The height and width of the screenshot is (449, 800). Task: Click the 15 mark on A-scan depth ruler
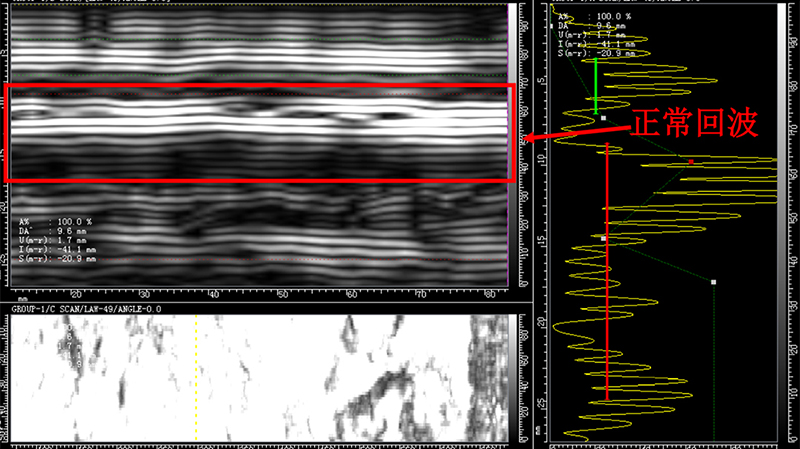[541, 240]
